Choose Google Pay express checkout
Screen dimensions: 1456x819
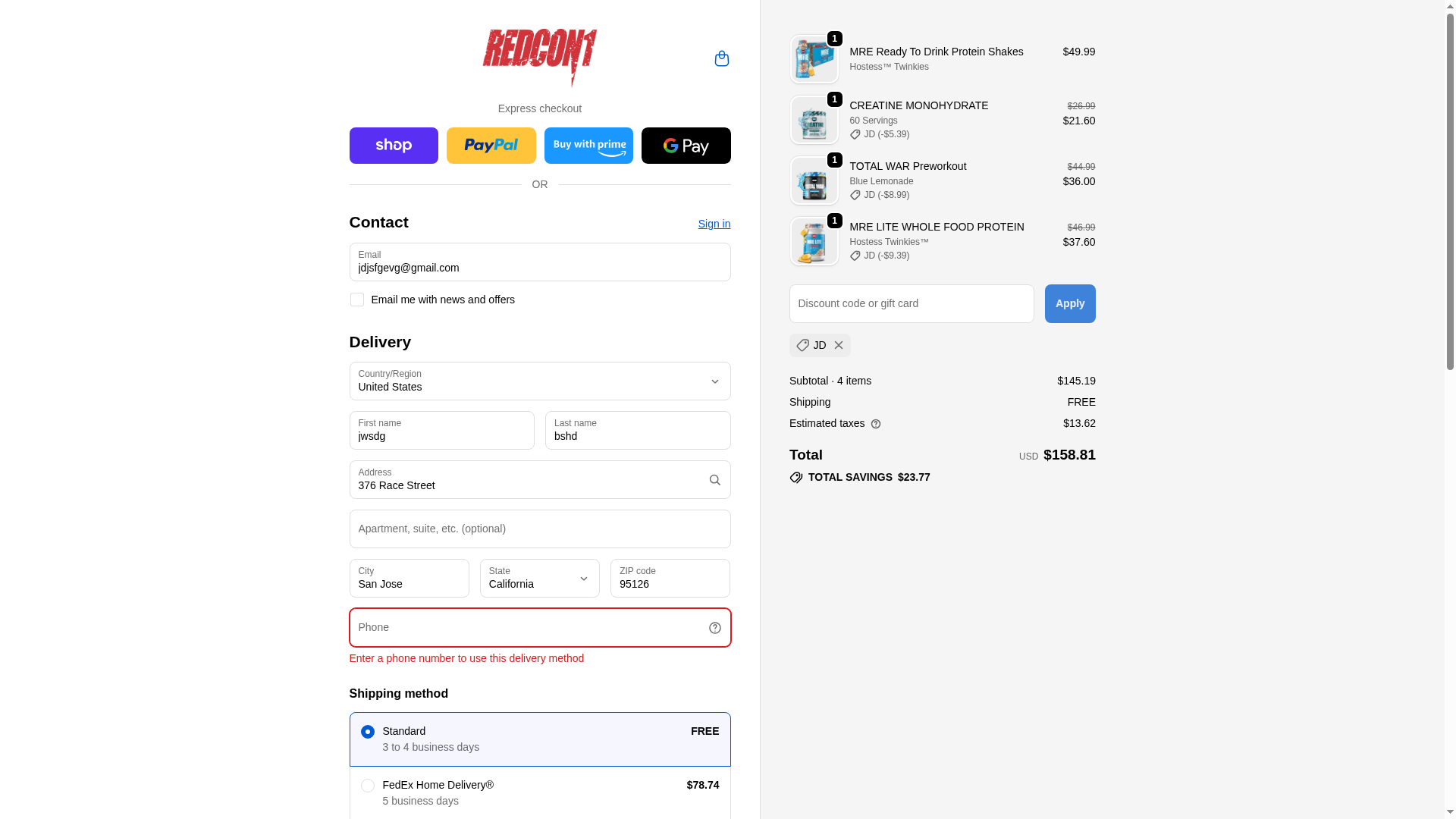(x=686, y=146)
